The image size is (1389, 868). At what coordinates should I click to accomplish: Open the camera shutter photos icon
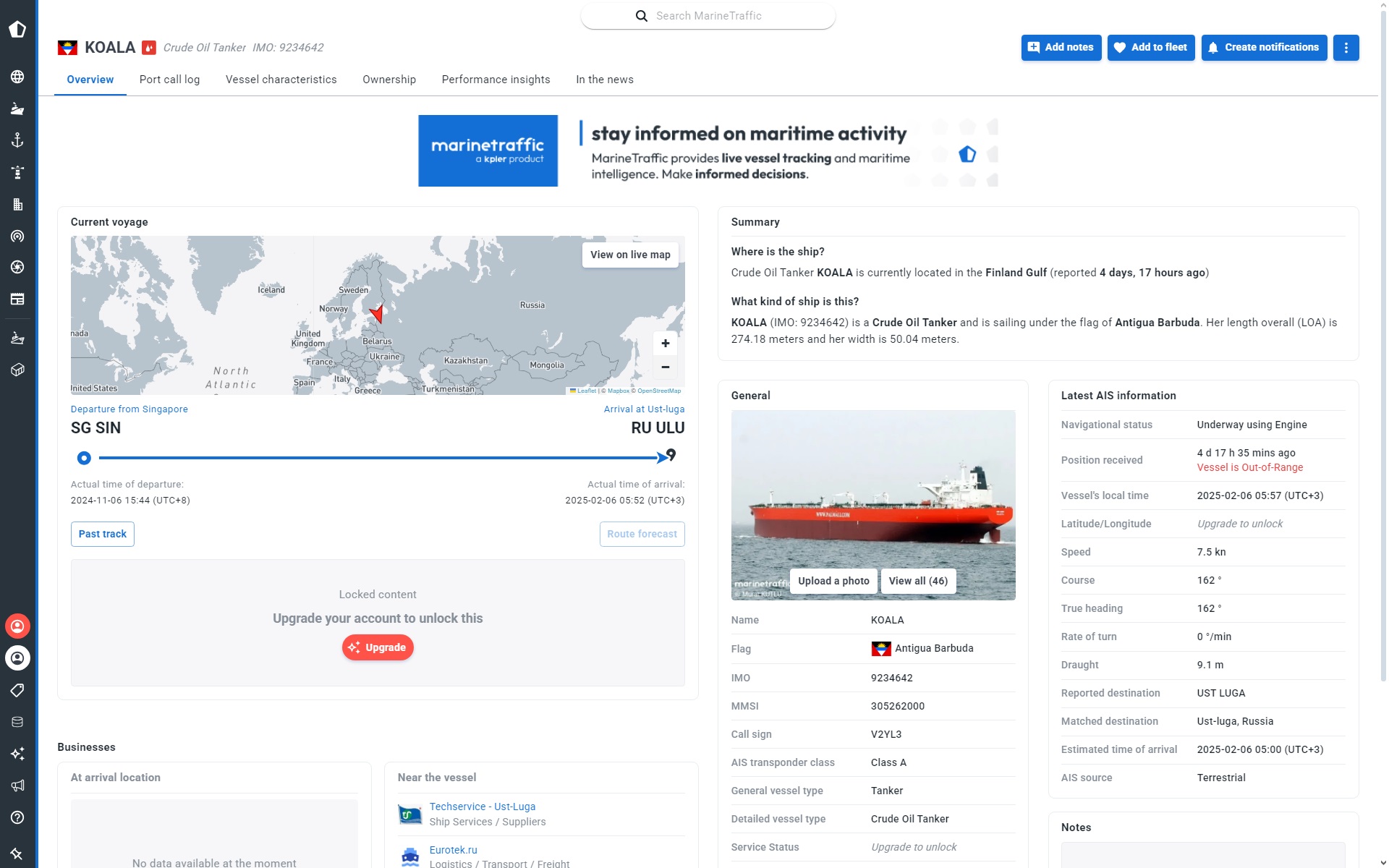(x=17, y=267)
